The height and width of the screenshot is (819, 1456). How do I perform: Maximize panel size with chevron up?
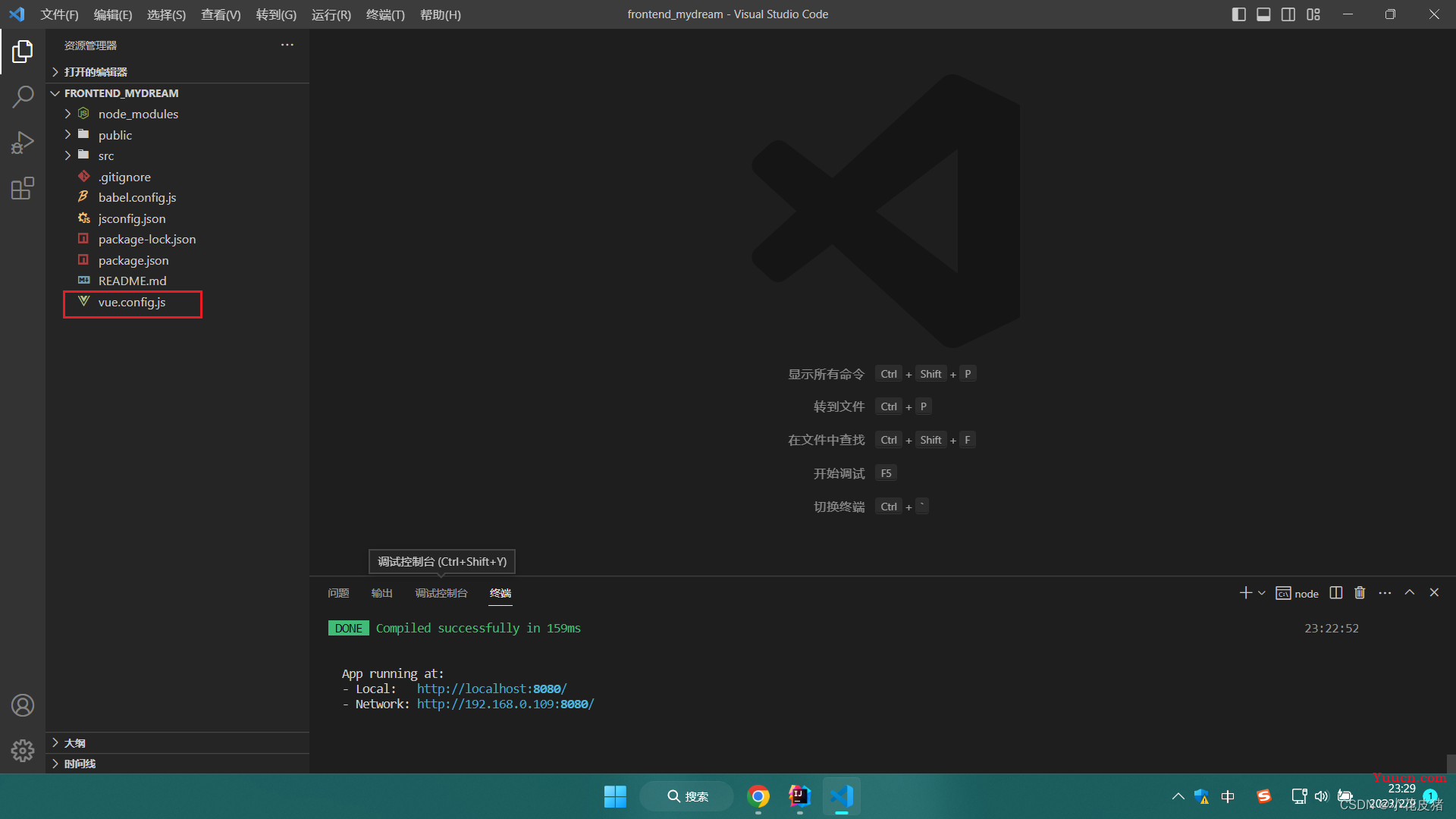tap(1410, 592)
